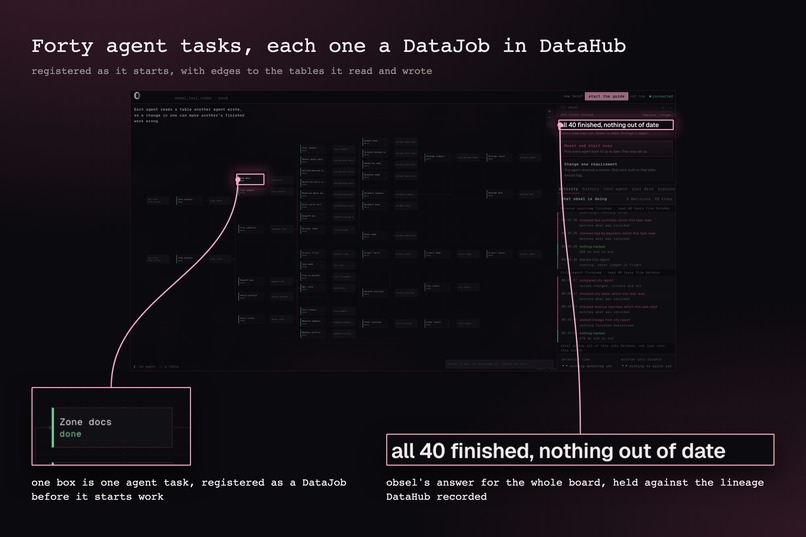Click the 'checked tips by payment' activity entry
Image resolution: width=806 pixels, height=537 pixels.
point(616,235)
